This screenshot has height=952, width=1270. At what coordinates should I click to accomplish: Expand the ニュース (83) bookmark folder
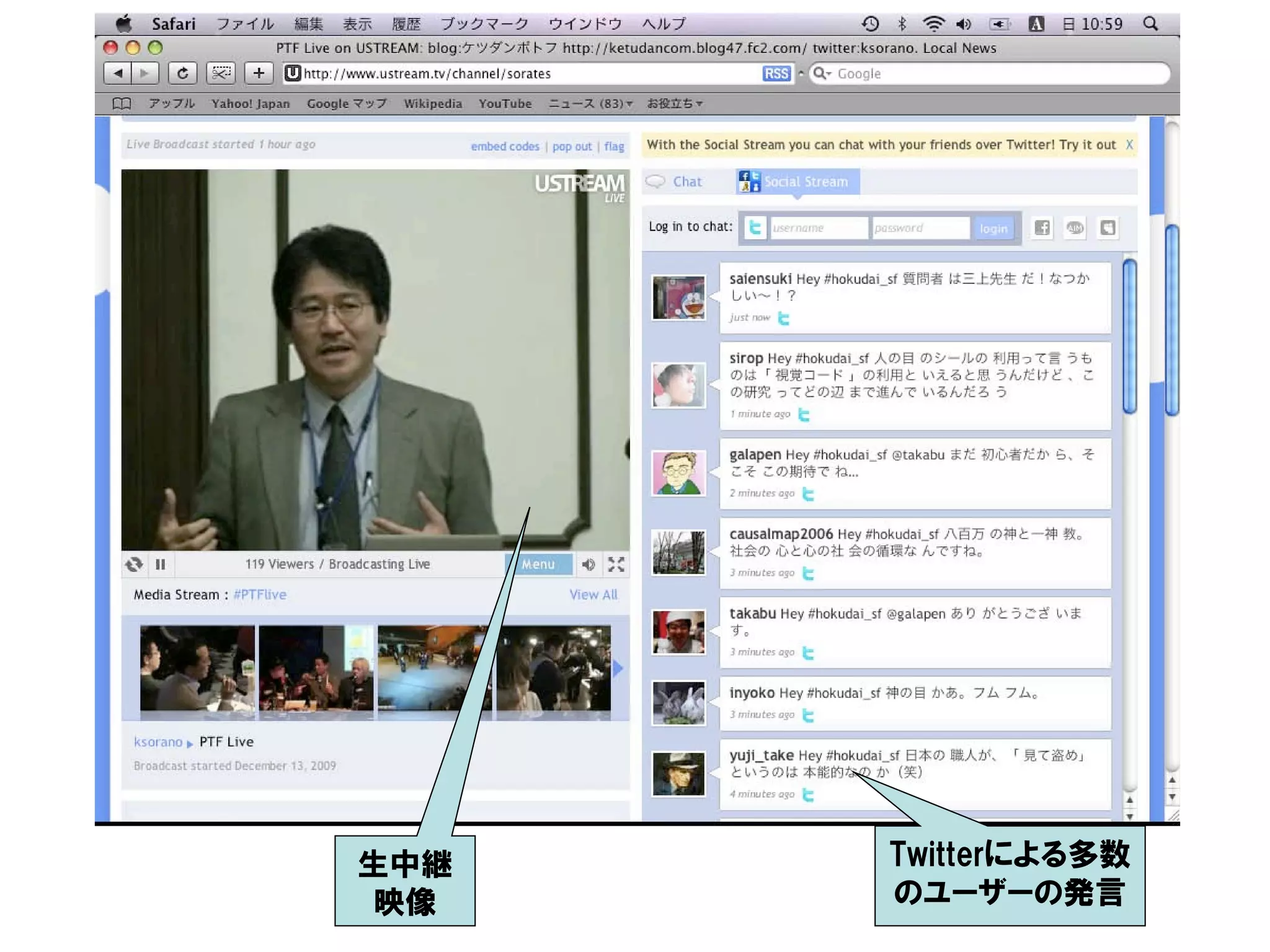(x=590, y=104)
